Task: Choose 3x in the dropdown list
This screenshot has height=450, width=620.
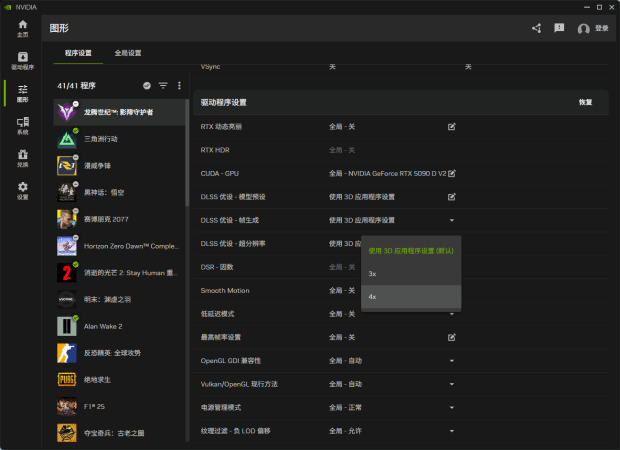Action: tap(411, 274)
